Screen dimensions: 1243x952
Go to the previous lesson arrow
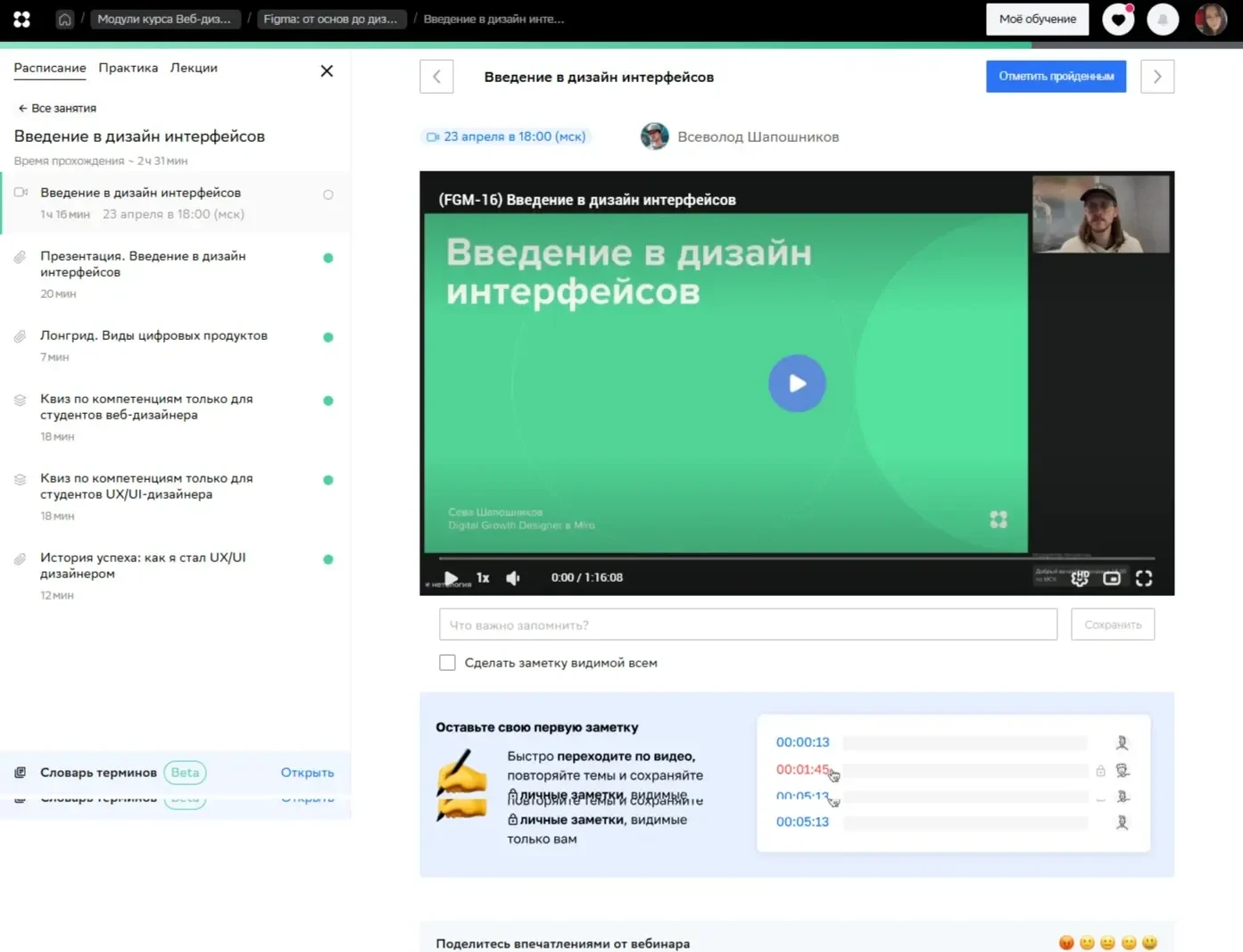(x=436, y=77)
